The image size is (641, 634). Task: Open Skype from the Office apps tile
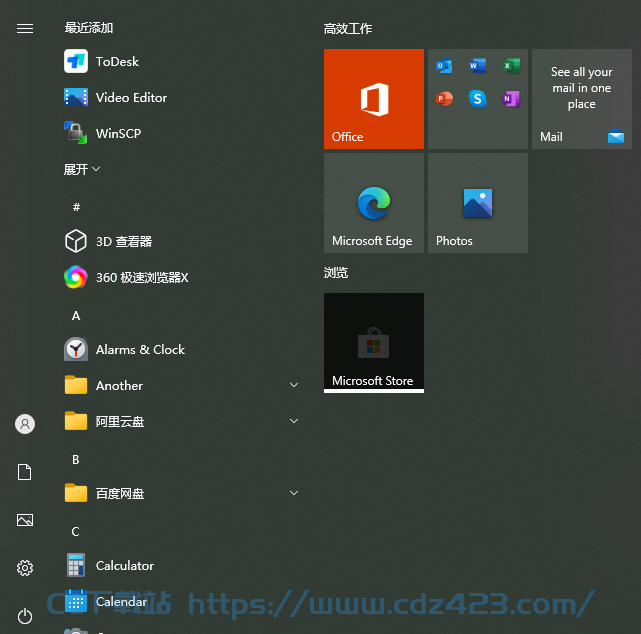pos(477,99)
